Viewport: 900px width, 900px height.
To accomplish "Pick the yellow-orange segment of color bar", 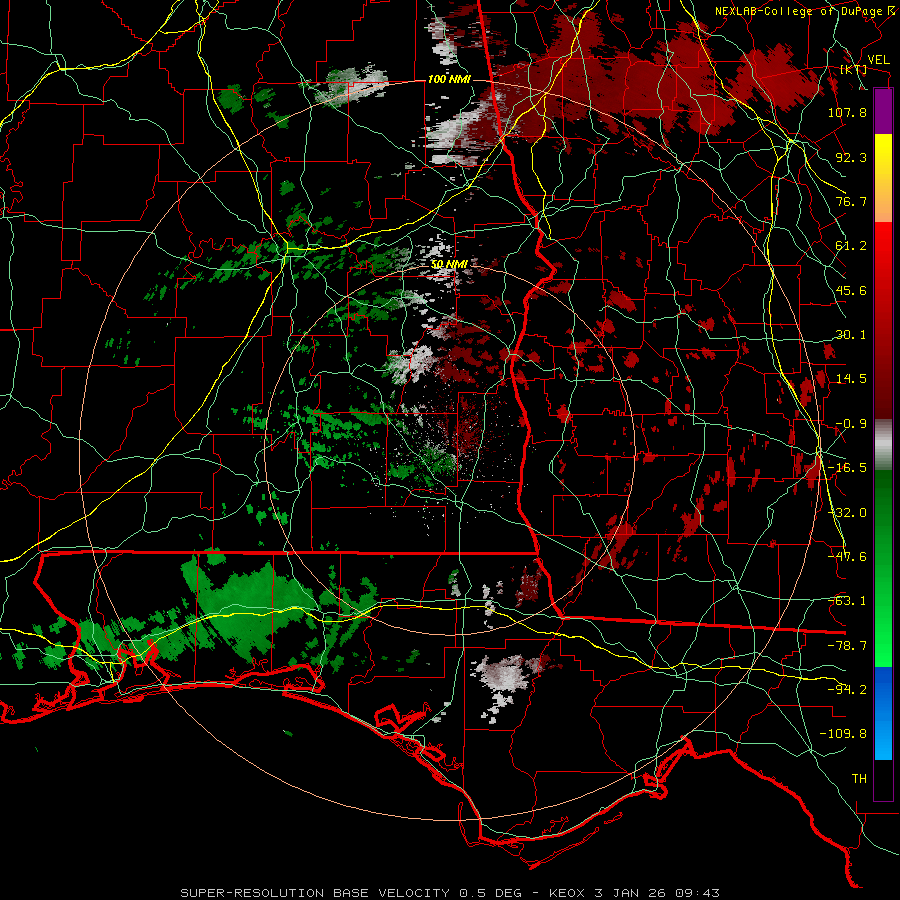I will pyautogui.click(x=883, y=178).
